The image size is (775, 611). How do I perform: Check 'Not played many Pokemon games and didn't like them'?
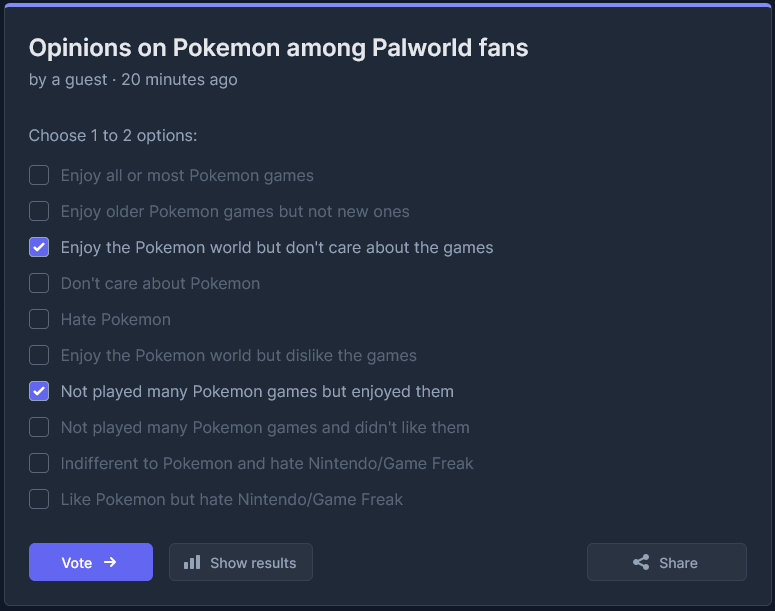pyautogui.click(x=39, y=427)
